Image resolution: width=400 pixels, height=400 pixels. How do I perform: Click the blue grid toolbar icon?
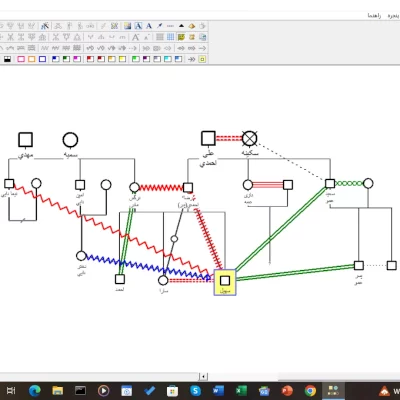point(170,37)
